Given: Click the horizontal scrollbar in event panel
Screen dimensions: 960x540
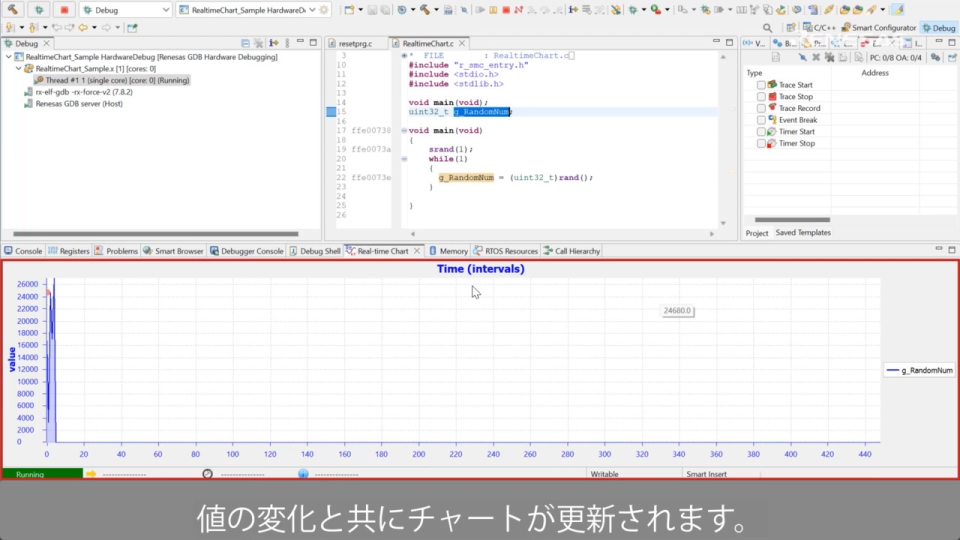Looking at the screenshot, I should click(791, 220).
